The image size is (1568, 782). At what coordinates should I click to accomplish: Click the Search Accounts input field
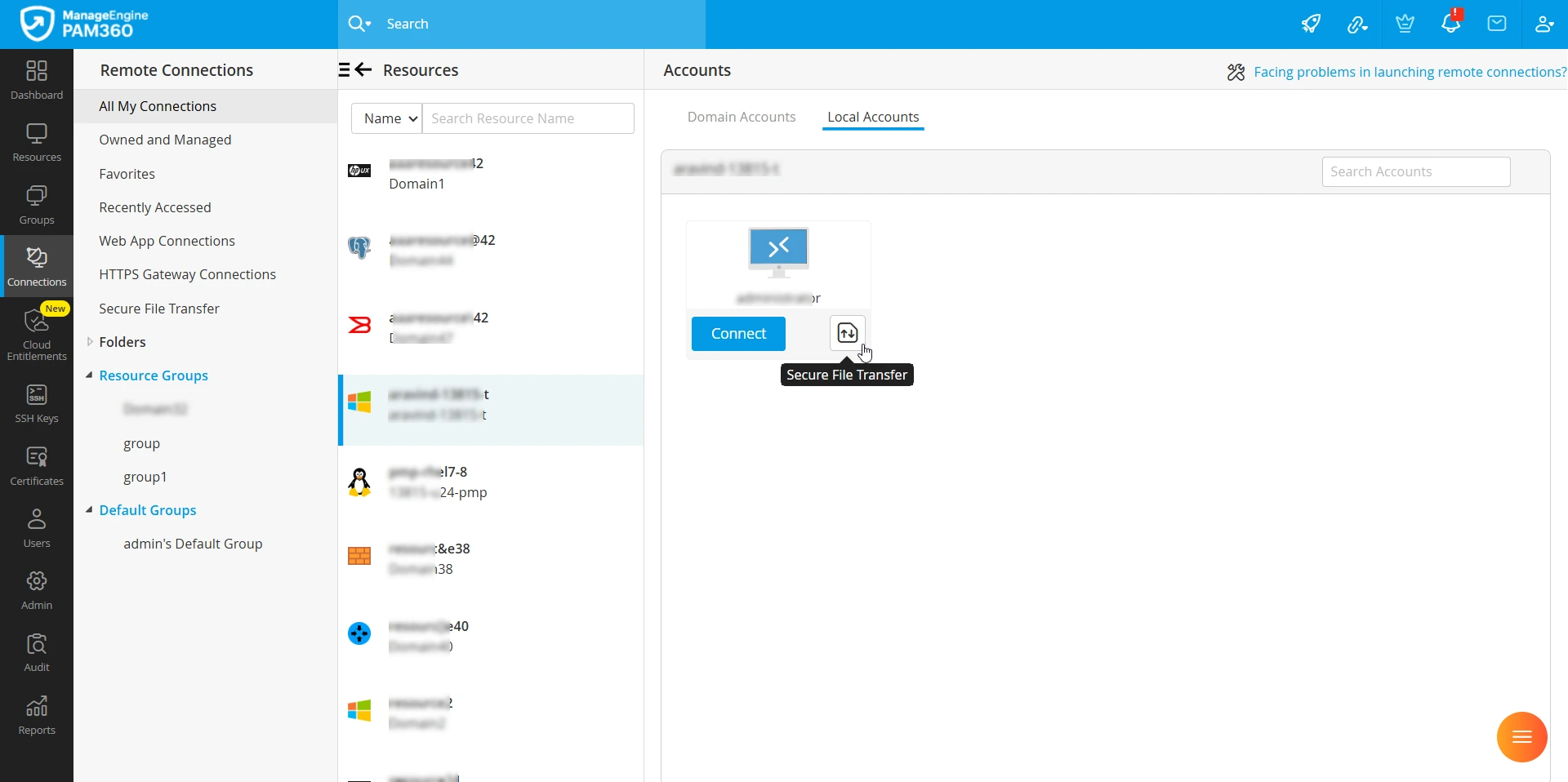[1416, 171]
